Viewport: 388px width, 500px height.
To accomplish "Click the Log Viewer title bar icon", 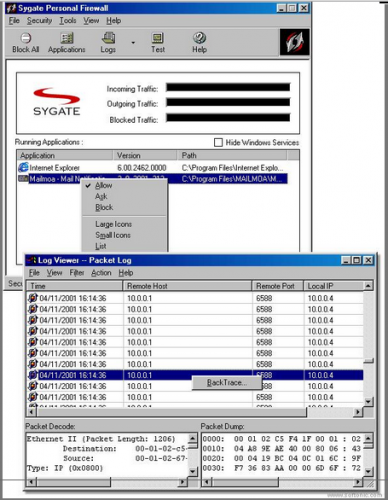I will (x=31, y=260).
